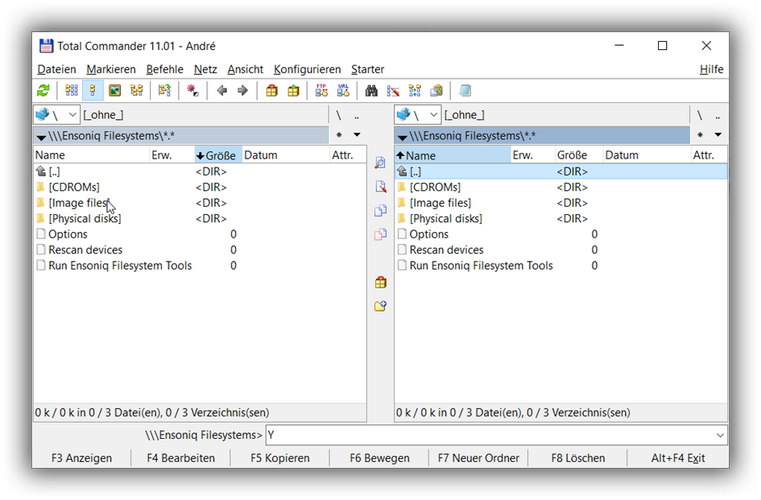
Task: Open the multi-rename tool icon
Action: click(x=393, y=91)
